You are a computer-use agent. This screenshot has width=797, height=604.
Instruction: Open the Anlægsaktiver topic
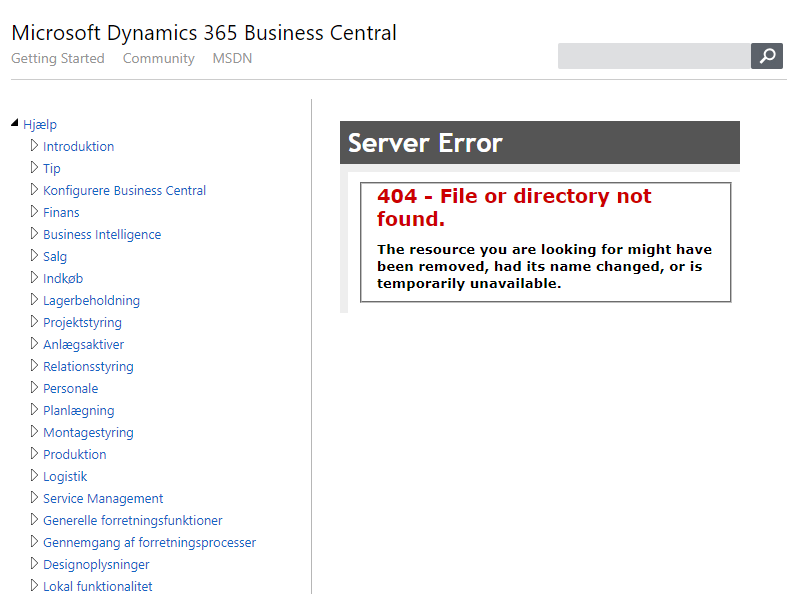pyautogui.click(x=83, y=345)
